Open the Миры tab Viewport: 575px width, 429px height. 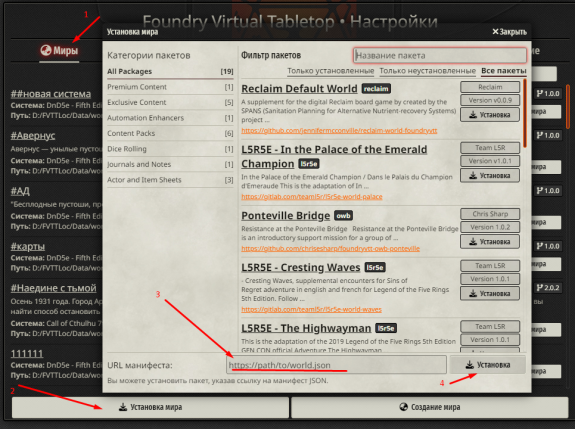coord(59,50)
